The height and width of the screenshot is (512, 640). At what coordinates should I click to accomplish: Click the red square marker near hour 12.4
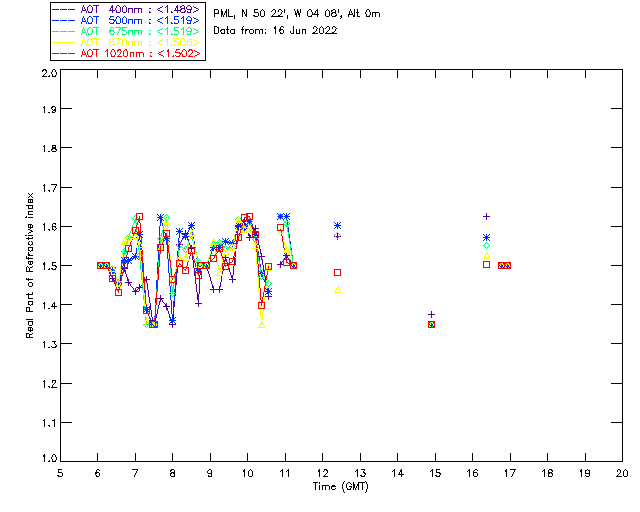point(338,272)
